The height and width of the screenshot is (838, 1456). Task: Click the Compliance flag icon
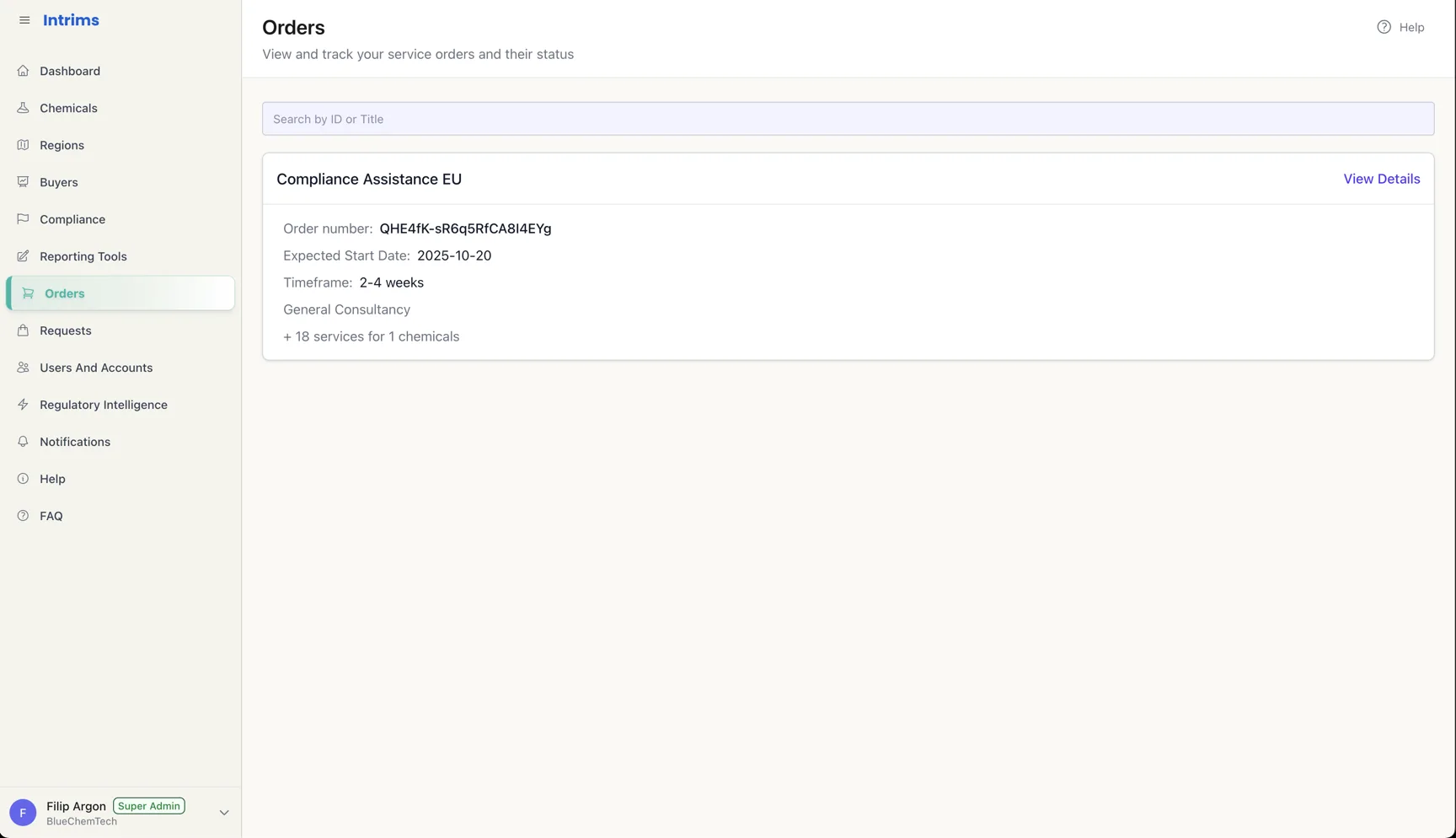pos(23,219)
